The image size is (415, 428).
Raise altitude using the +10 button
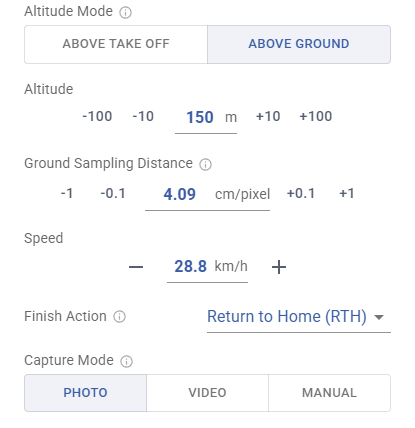tap(268, 117)
